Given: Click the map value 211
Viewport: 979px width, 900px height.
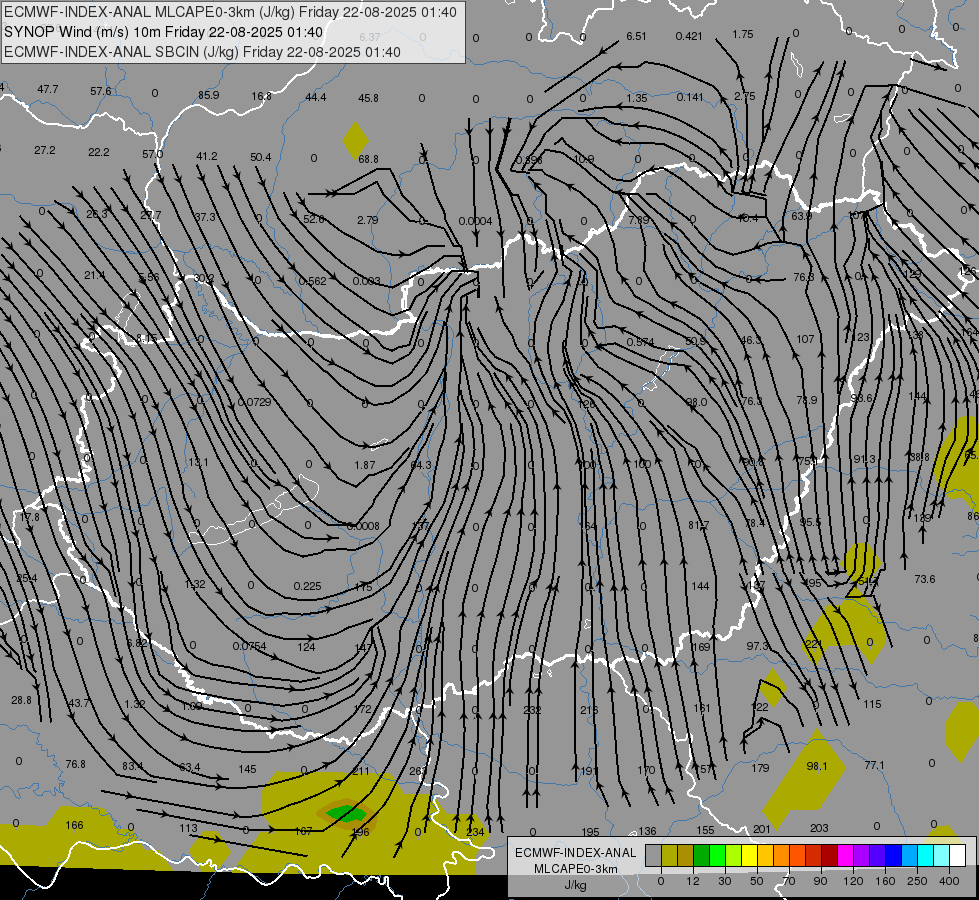Looking at the screenshot, I should point(361,771).
